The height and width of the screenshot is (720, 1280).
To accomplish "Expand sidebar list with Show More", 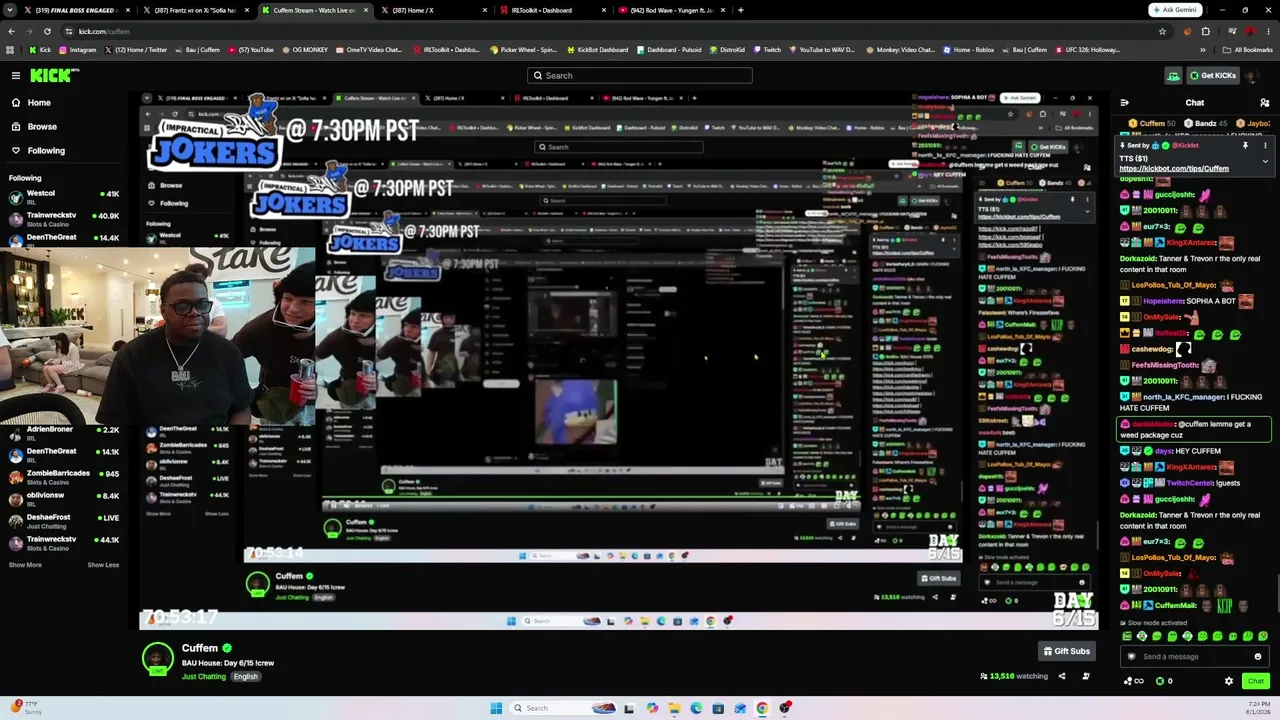I will pos(25,565).
